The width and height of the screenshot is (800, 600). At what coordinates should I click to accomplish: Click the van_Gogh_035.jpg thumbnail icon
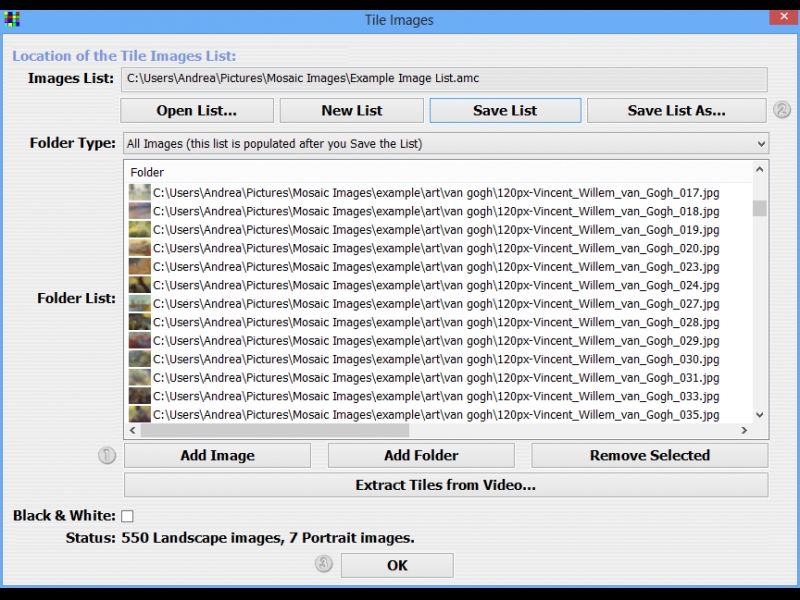point(140,414)
